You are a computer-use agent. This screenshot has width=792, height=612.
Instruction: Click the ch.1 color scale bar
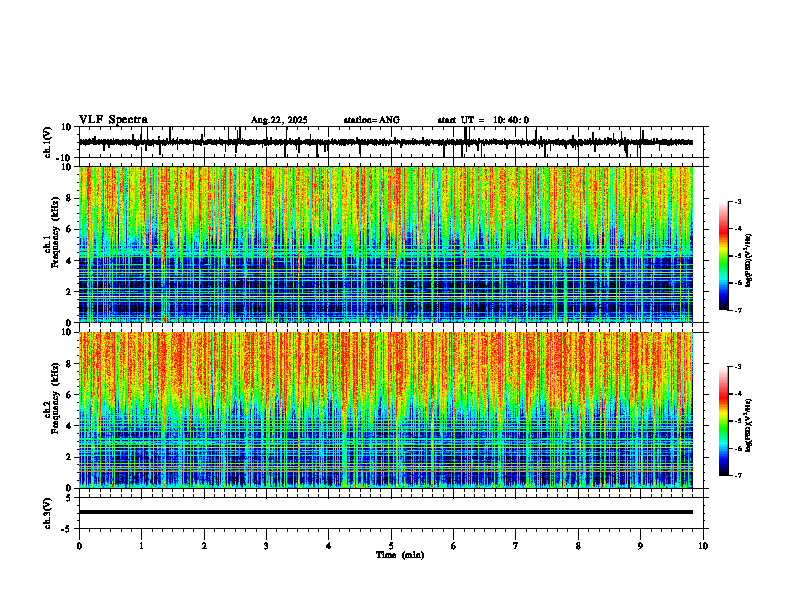tap(723, 256)
